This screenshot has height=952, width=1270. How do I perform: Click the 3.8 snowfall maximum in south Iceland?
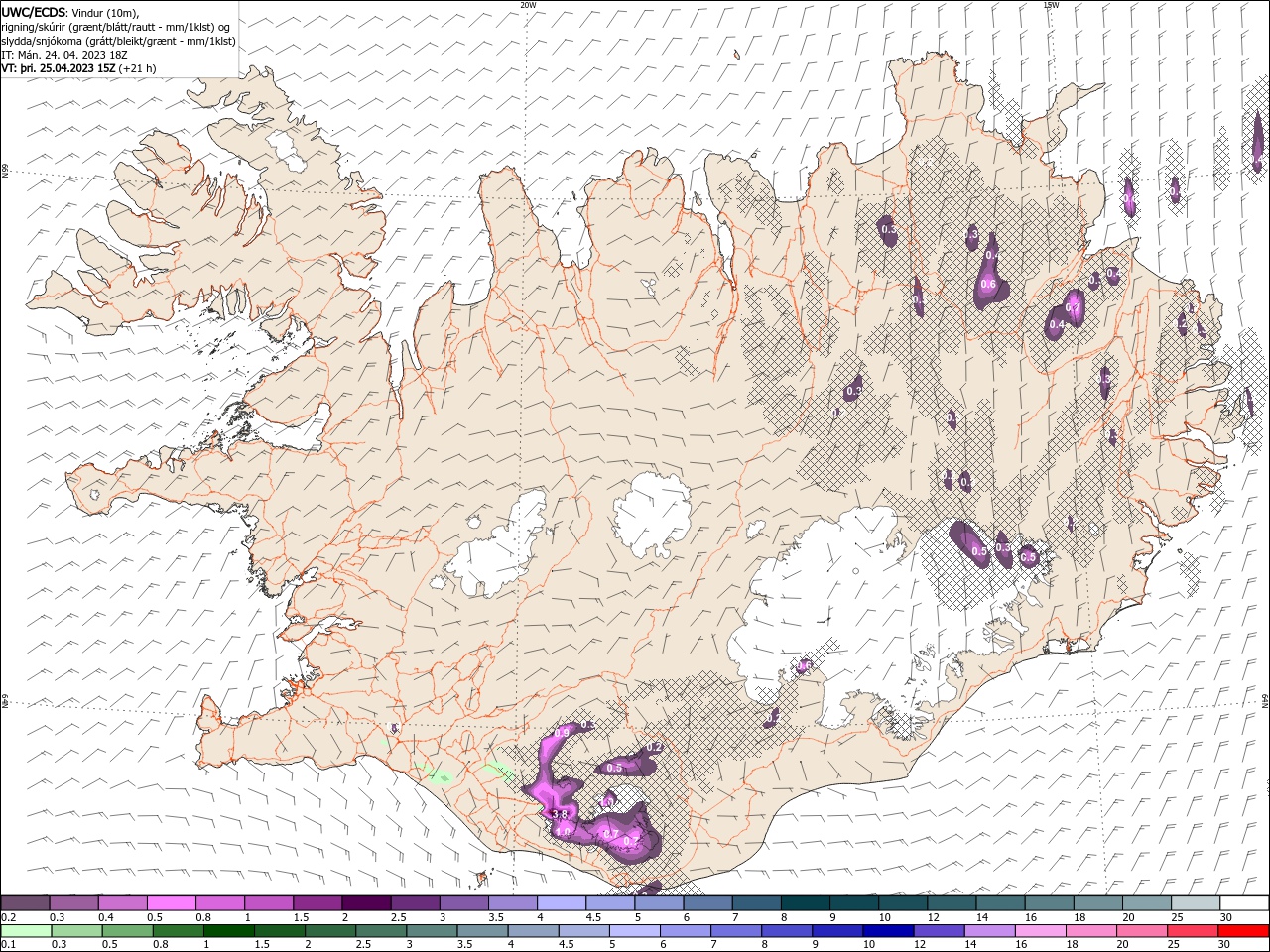559,814
